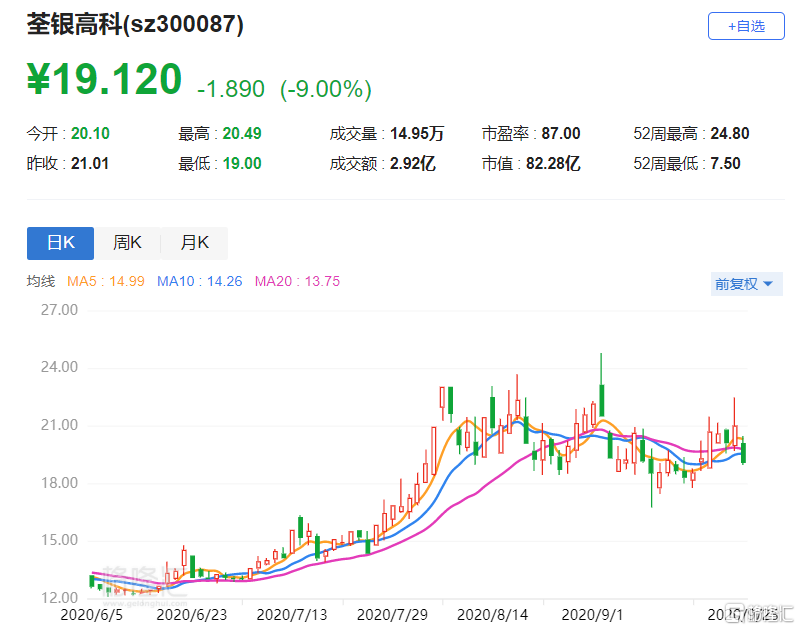The height and width of the screenshot is (630, 800).
Task: Click the current price ¥19.120
Action: coord(105,81)
